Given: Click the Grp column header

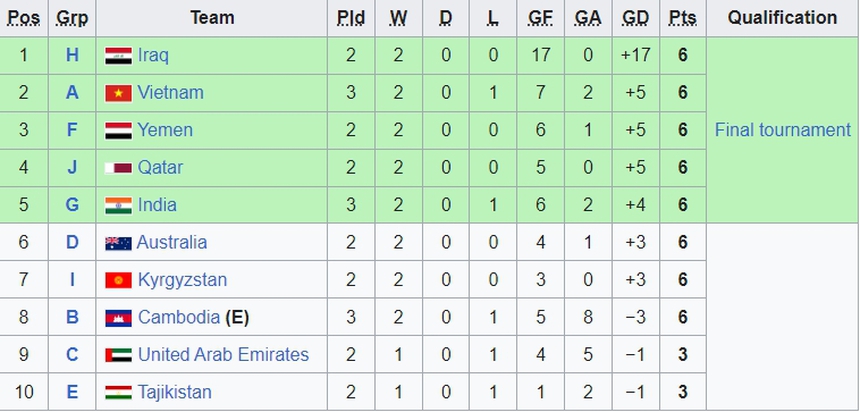Looking at the screenshot, I should 72,18.
